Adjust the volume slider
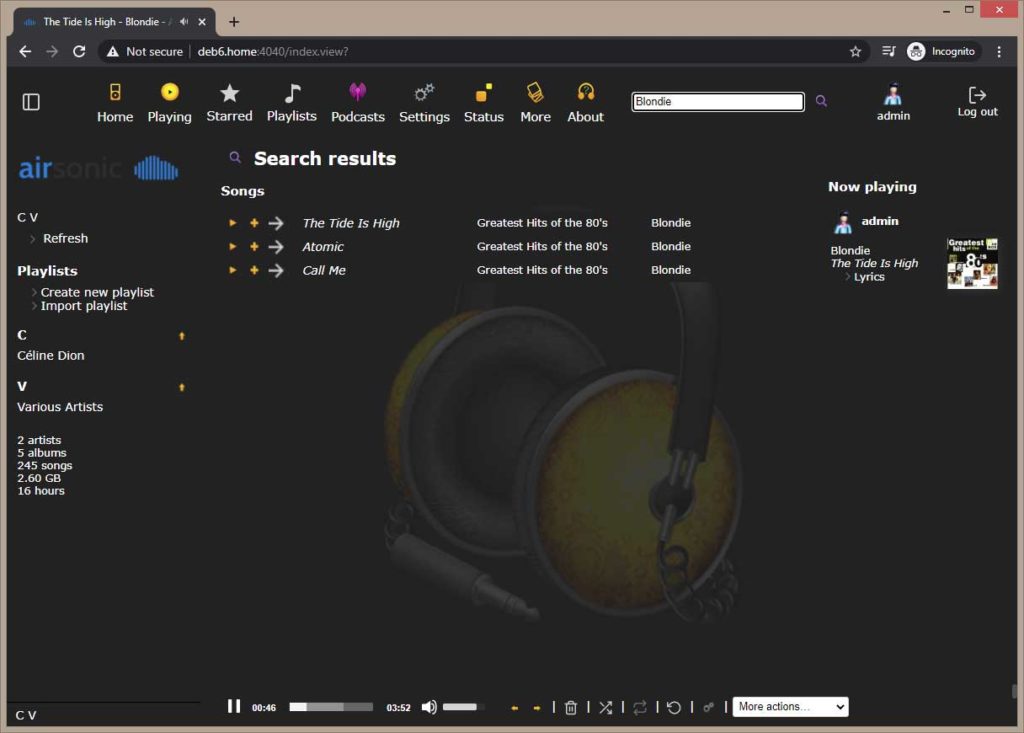The height and width of the screenshot is (733, 1024). click(x=463, y=707)
